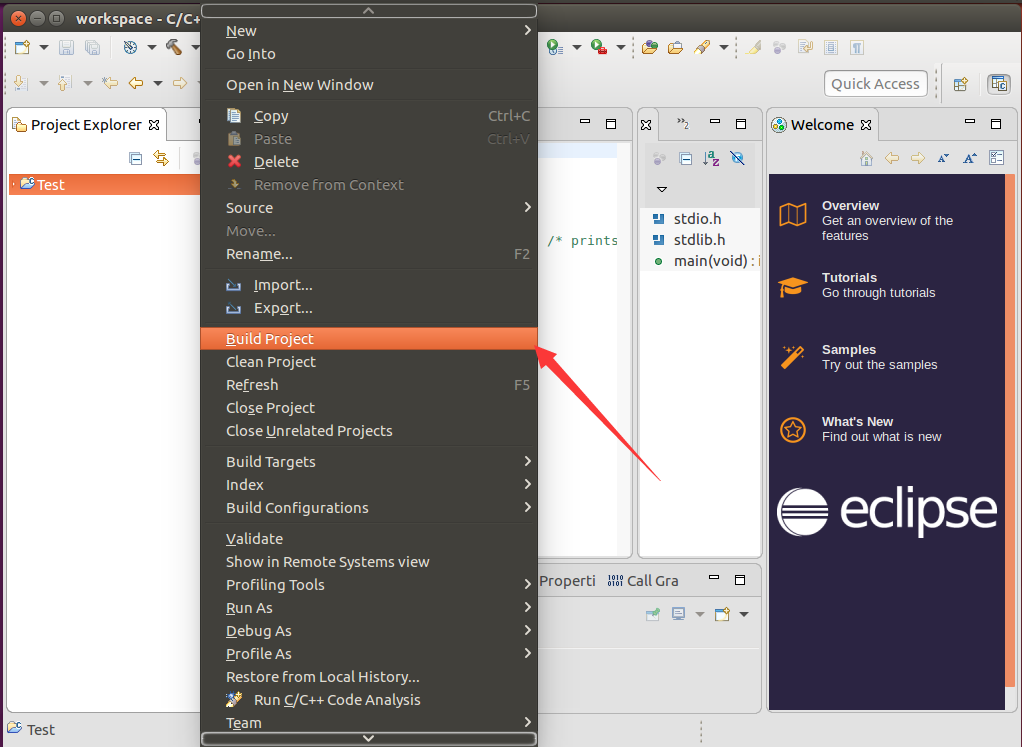Click the Run toolbar icon
Image resolution: width=1023 pixels, height=749 pixels.
(554, 47)
